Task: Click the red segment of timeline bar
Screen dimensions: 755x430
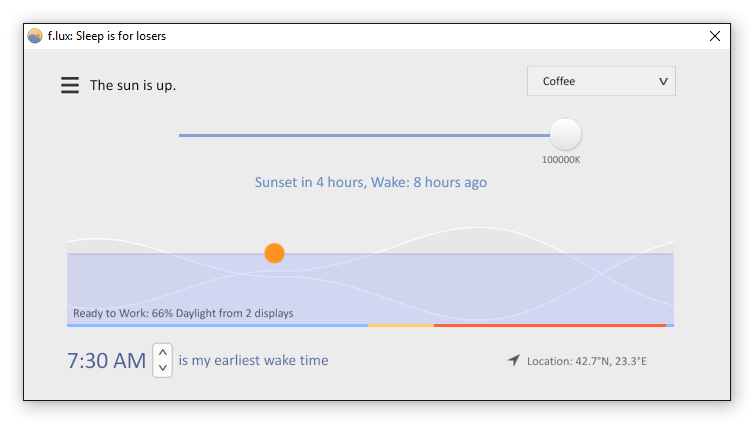Action: point(550,326)
